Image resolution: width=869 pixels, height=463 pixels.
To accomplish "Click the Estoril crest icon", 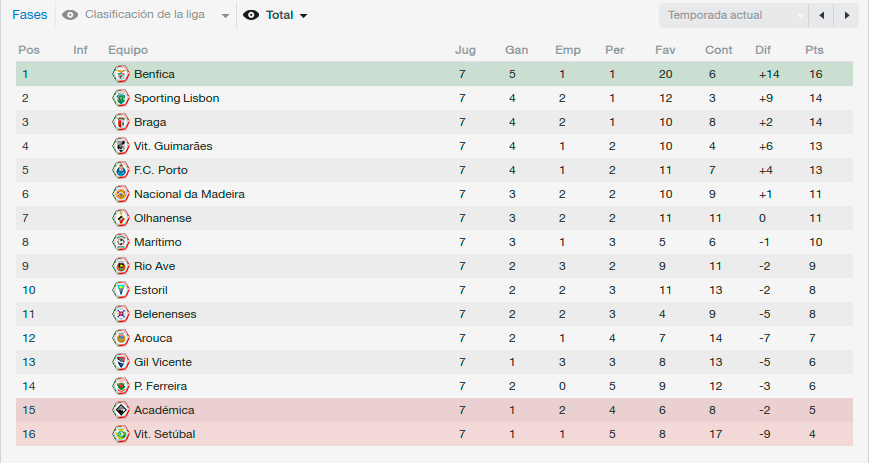I will [120, 290].
